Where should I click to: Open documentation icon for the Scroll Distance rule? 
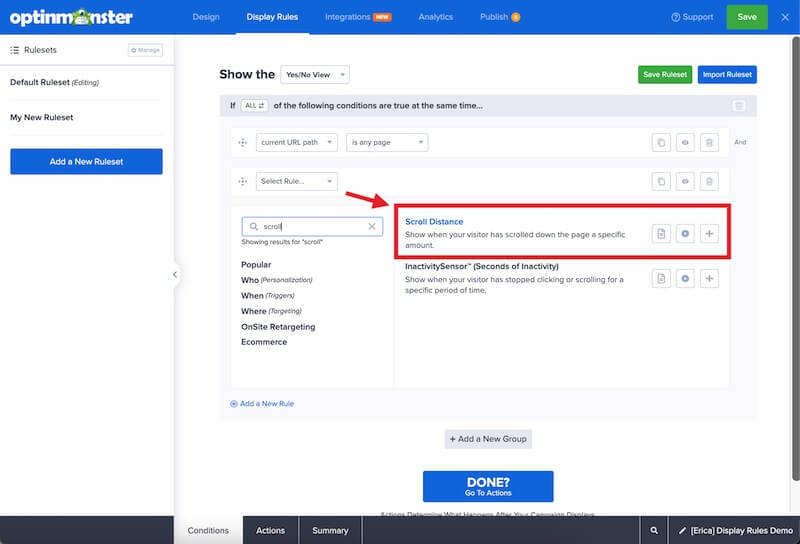(661, 233)
